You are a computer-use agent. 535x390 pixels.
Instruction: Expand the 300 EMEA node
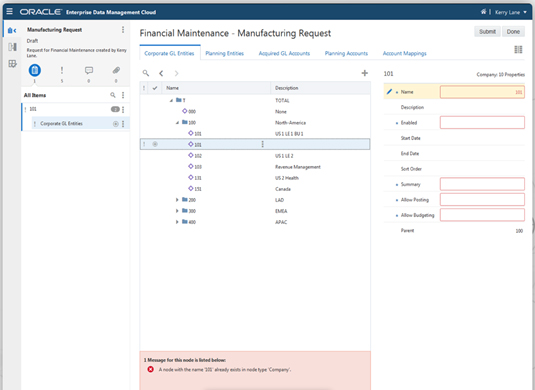click(x=177, y=211)
